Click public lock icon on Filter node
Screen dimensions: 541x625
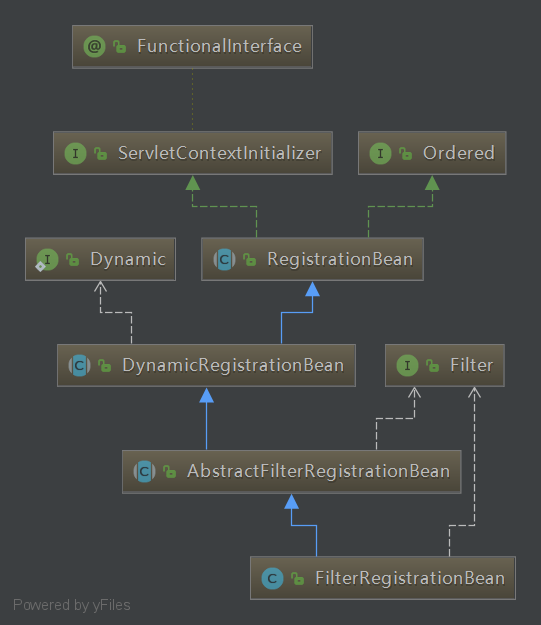click(433, 366)
